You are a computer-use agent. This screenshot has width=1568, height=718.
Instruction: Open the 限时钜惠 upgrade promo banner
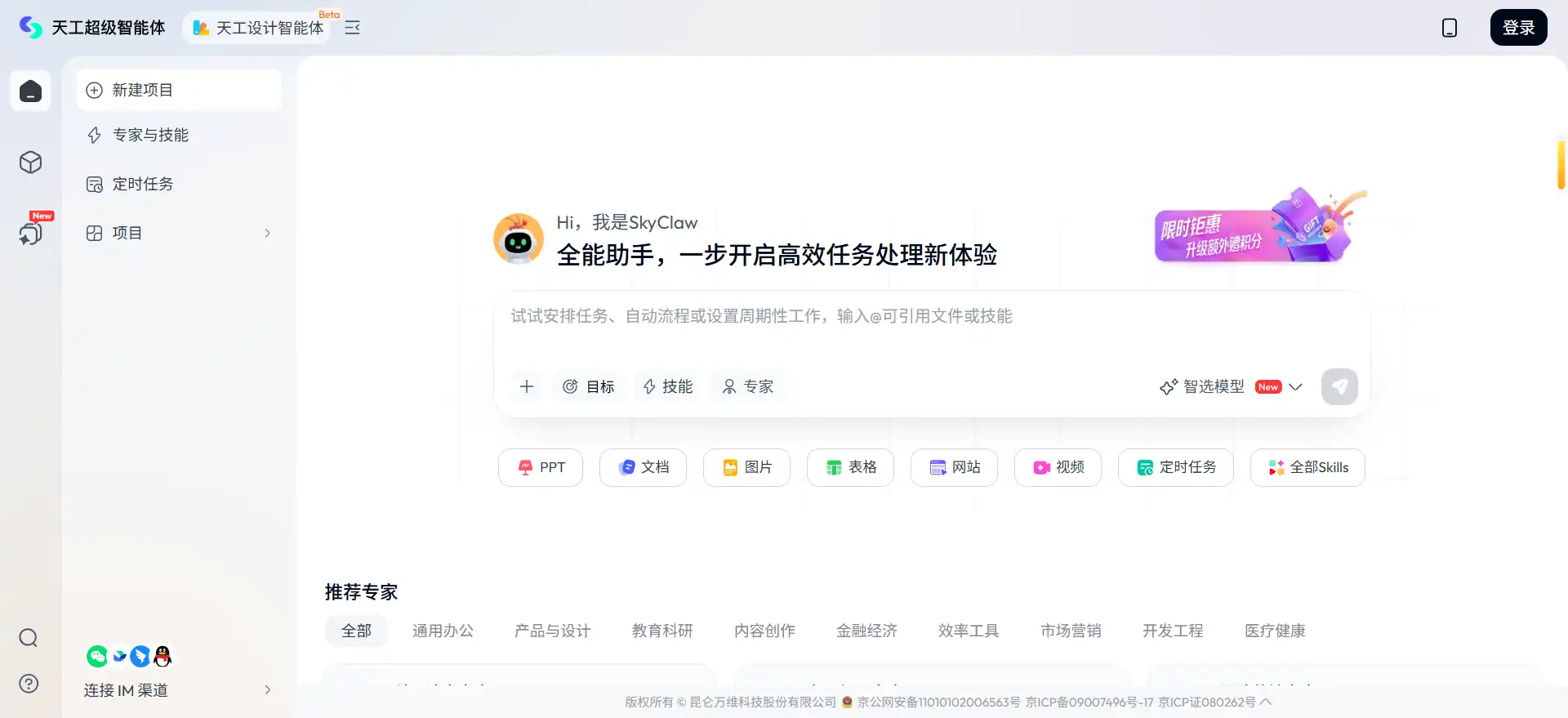(1260, 226)
